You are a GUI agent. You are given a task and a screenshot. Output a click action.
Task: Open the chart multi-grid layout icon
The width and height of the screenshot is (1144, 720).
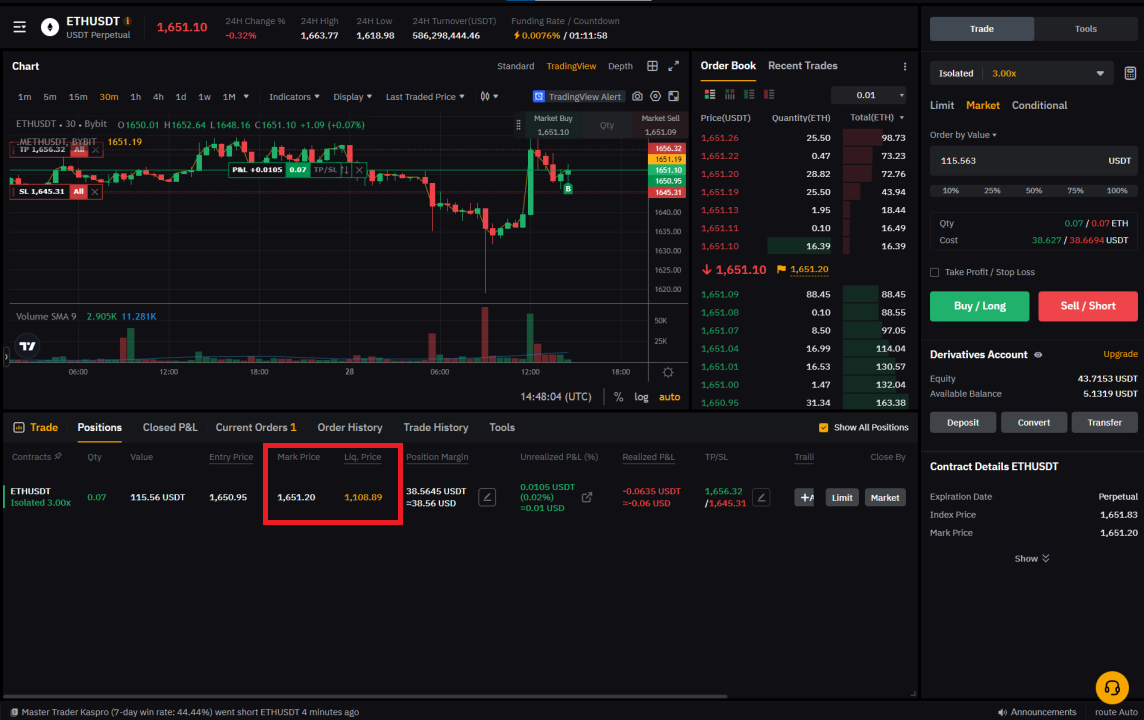pyautogui.click(x=652, y=66)
